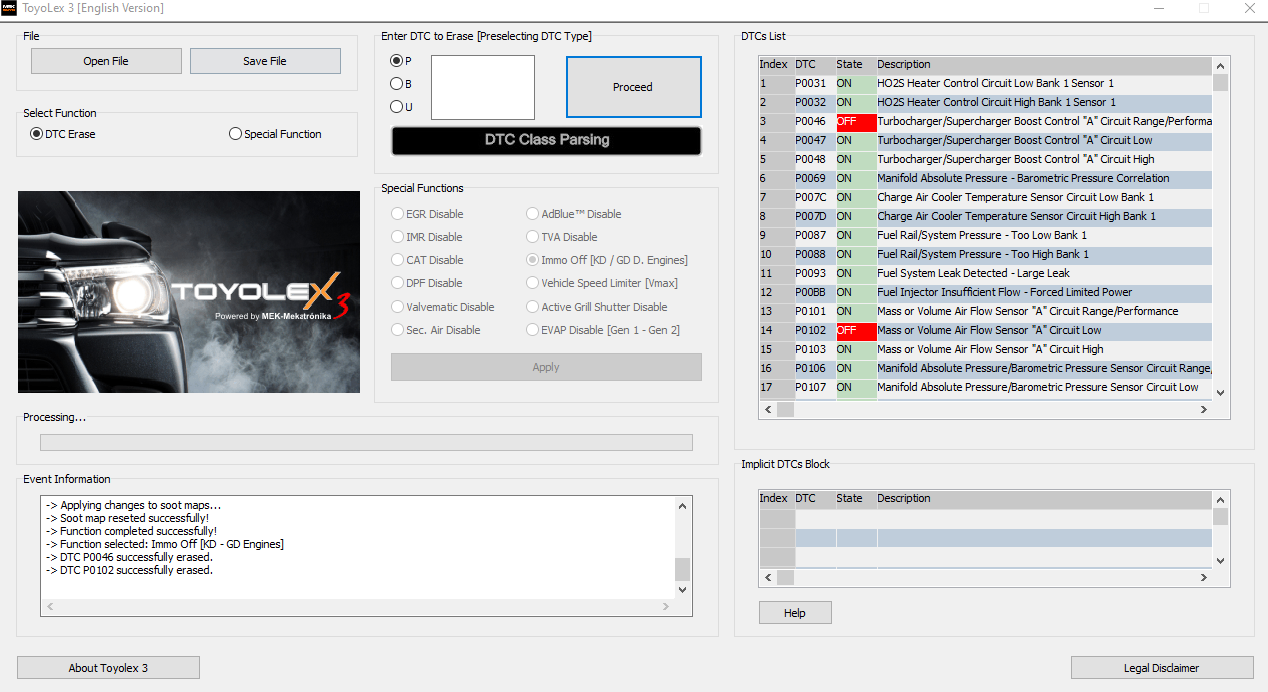
Task: Open the Legal Disclaimer
Action: tap(1162, 668)
